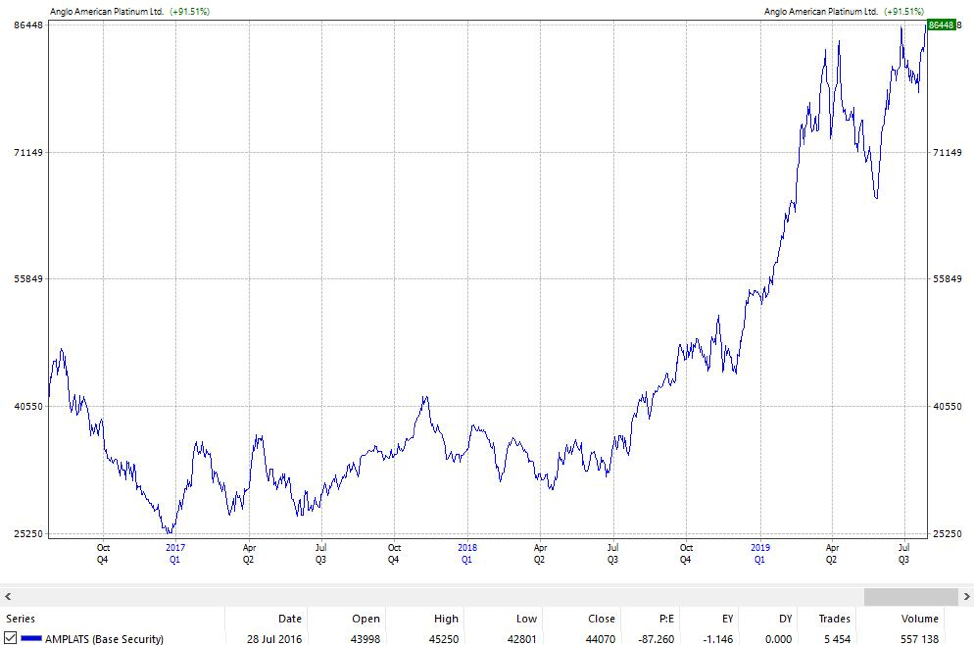
Task: Select the AMPLATS (Base Security) row label
Action: point(104,638)
